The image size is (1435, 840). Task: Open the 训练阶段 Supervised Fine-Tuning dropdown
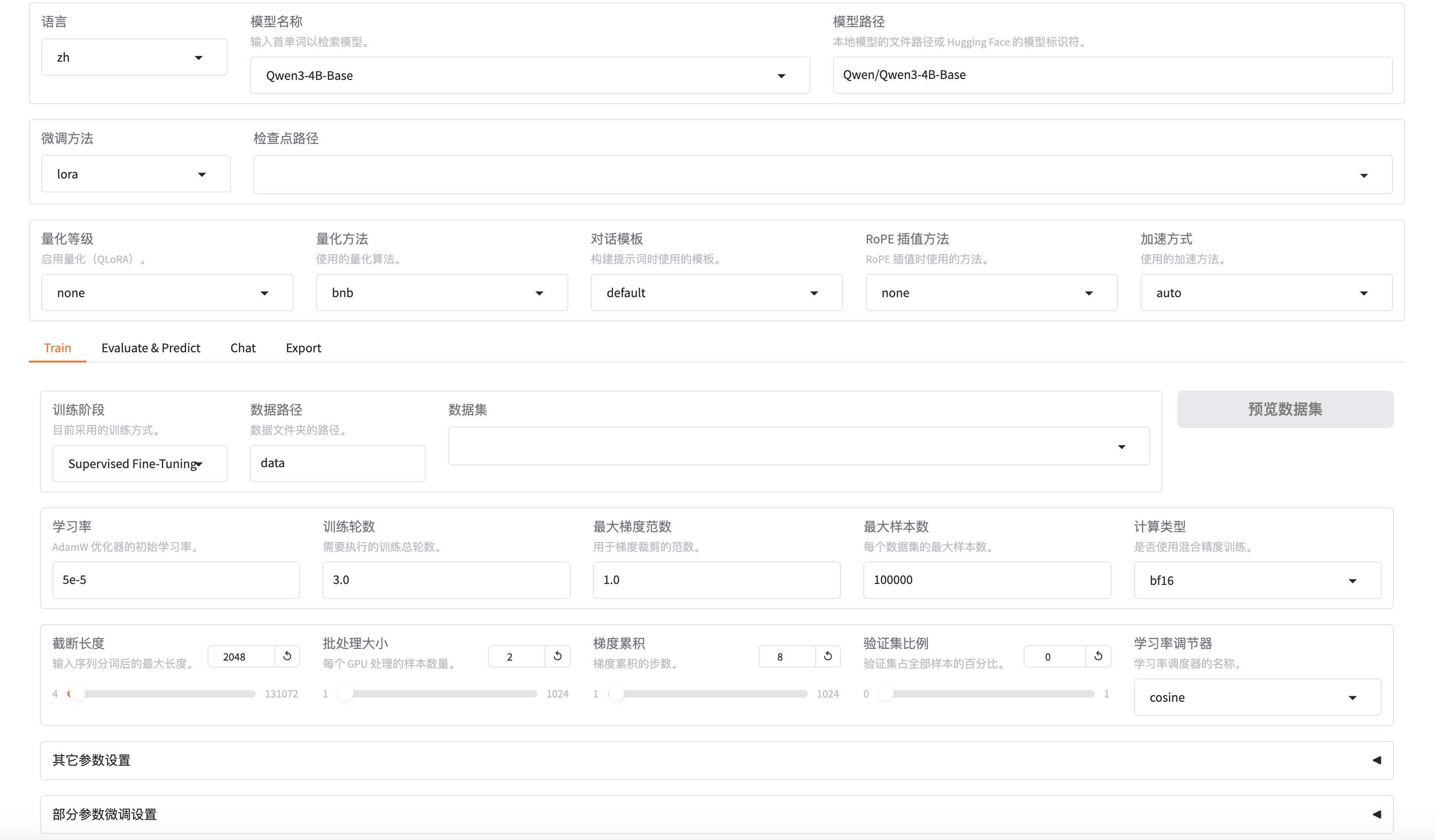139,463
